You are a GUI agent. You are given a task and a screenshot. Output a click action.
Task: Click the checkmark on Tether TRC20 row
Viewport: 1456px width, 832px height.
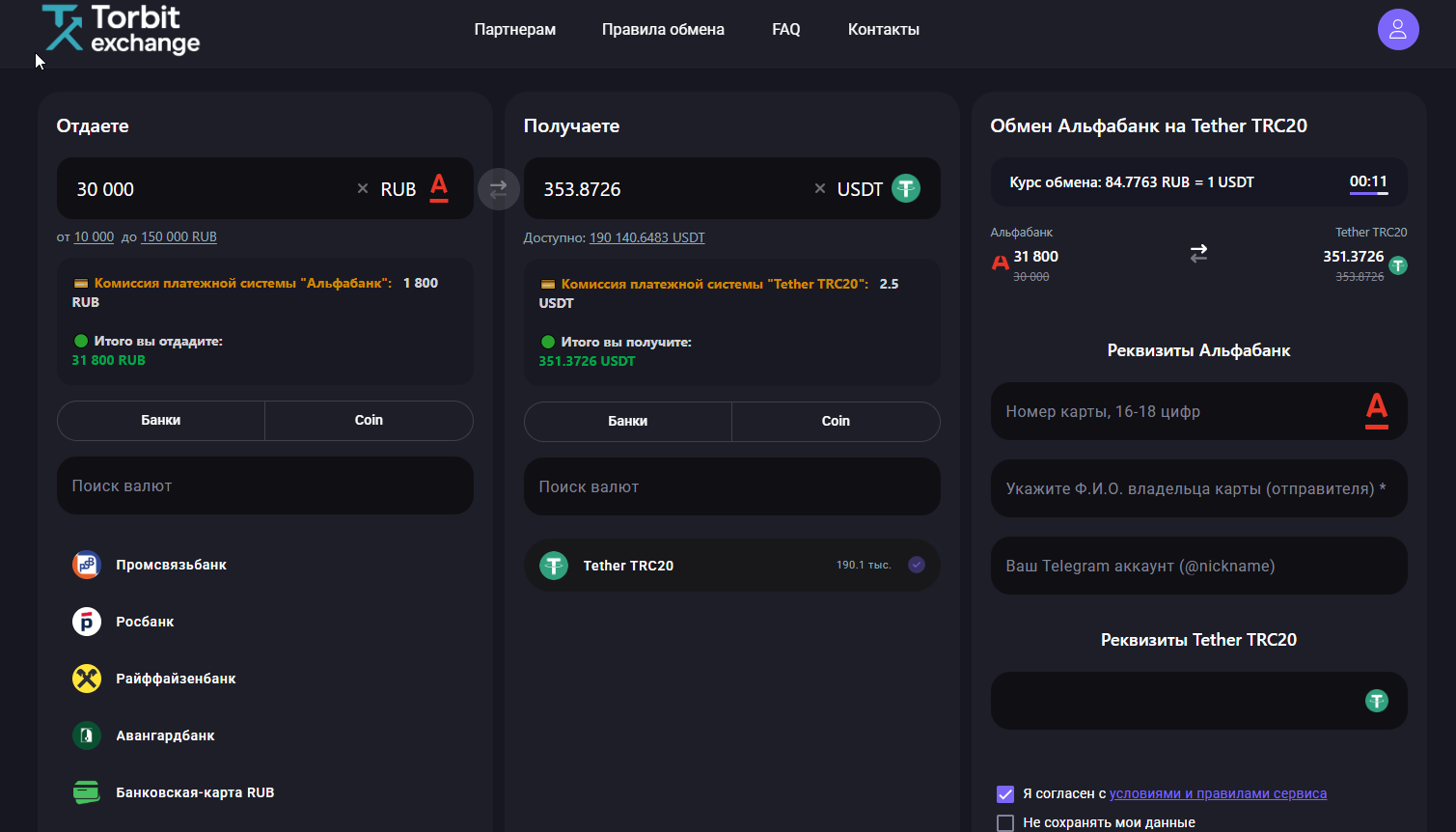point(917,565)
